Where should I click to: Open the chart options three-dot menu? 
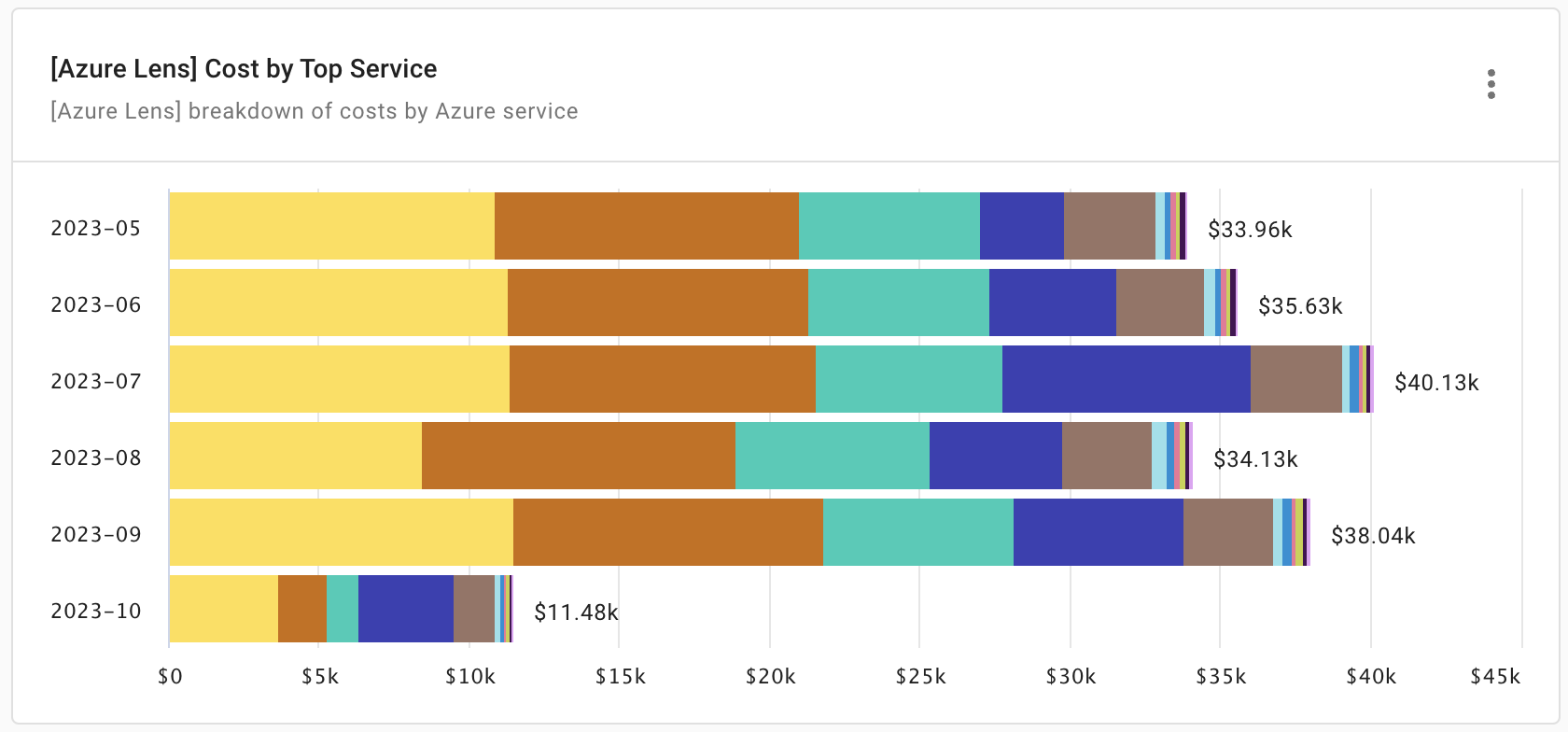[x=1493, y=85]
